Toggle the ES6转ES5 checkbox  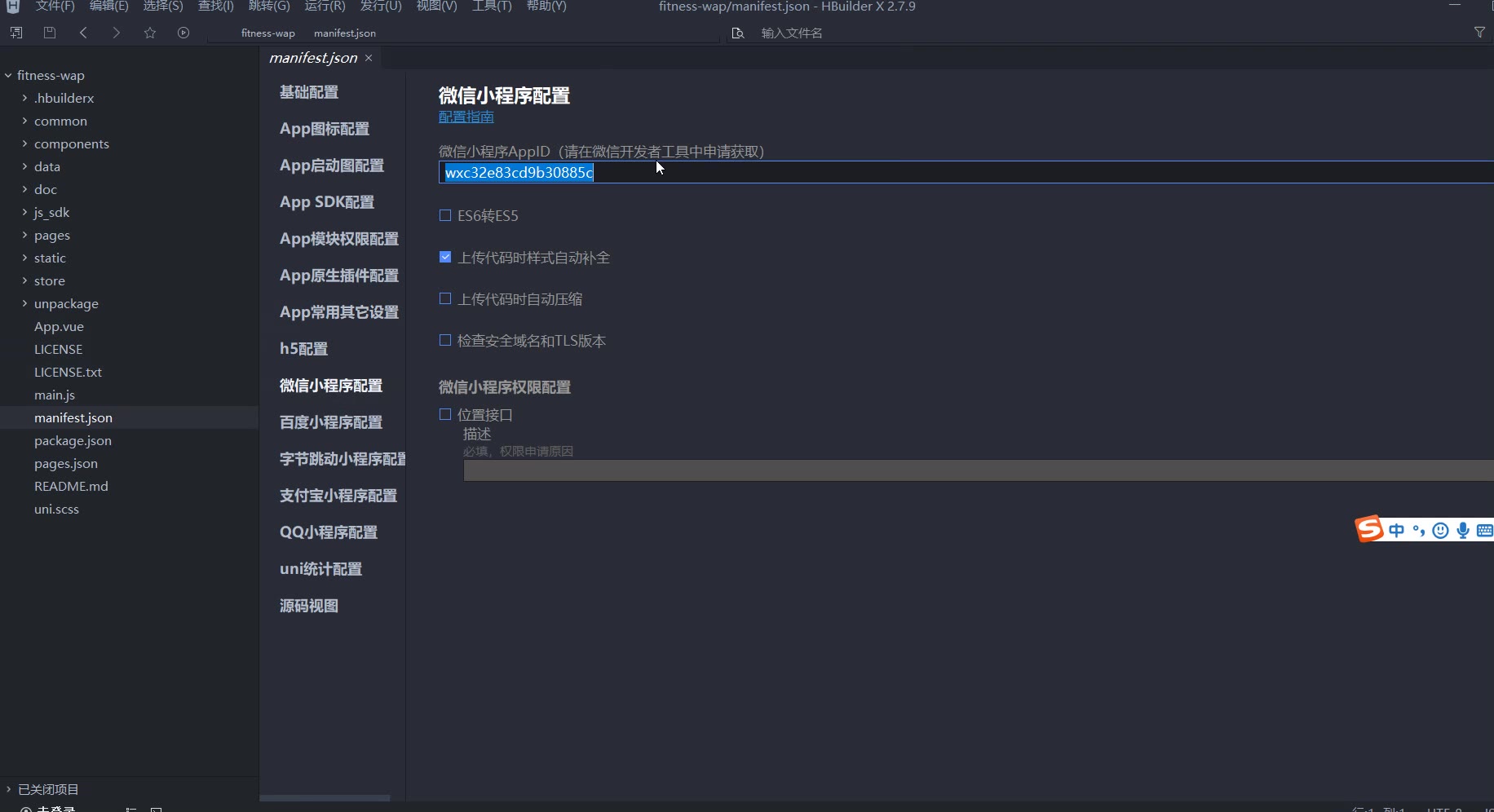click(x=445, y=215)
